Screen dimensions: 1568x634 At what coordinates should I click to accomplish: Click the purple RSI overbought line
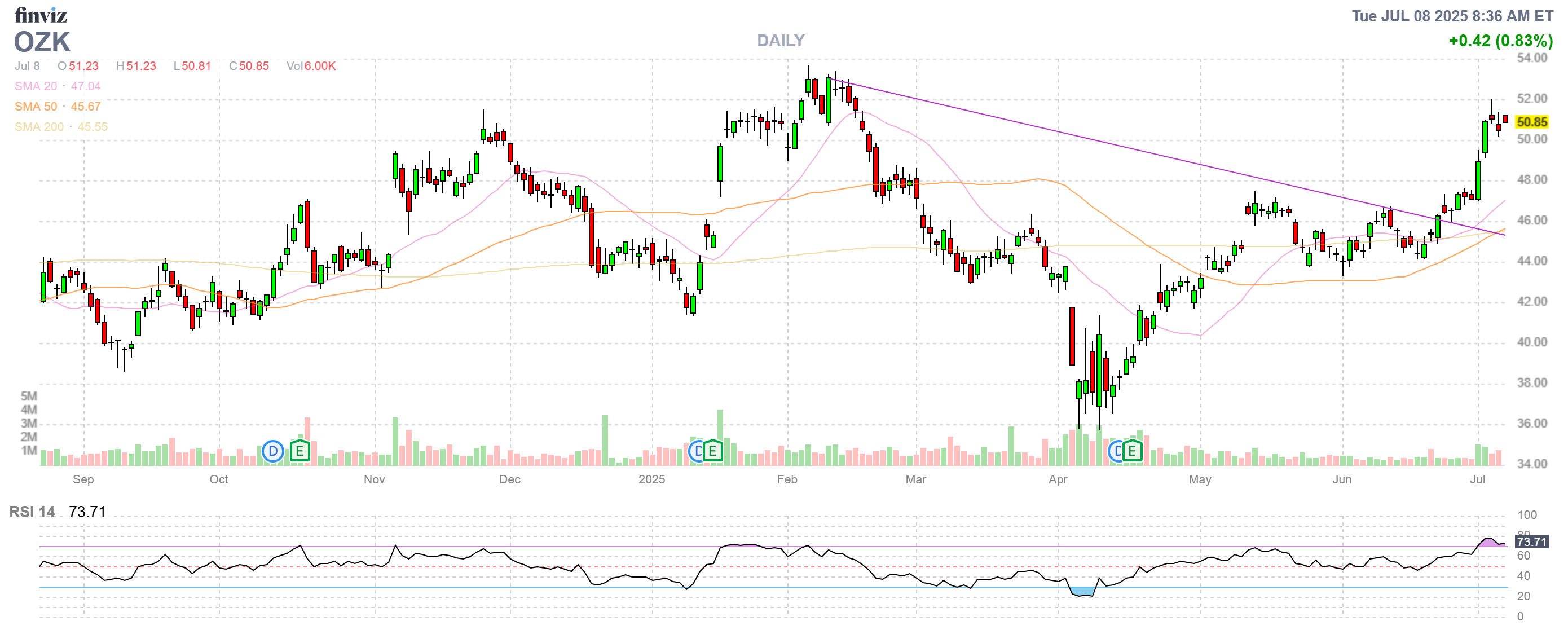click(609, 547)
